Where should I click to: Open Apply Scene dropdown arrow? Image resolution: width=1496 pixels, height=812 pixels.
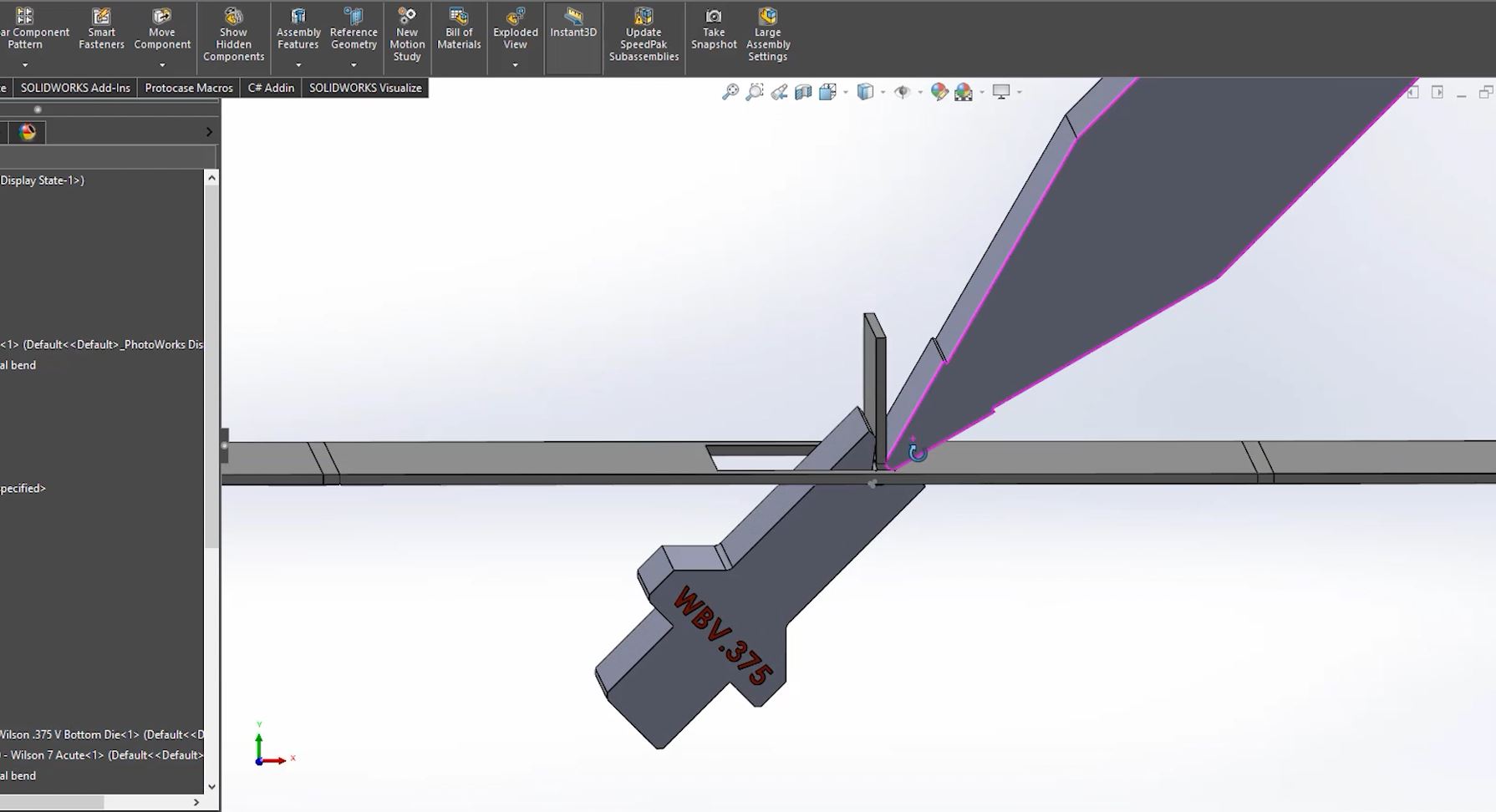pyautogui.click(x=981, y=92)
